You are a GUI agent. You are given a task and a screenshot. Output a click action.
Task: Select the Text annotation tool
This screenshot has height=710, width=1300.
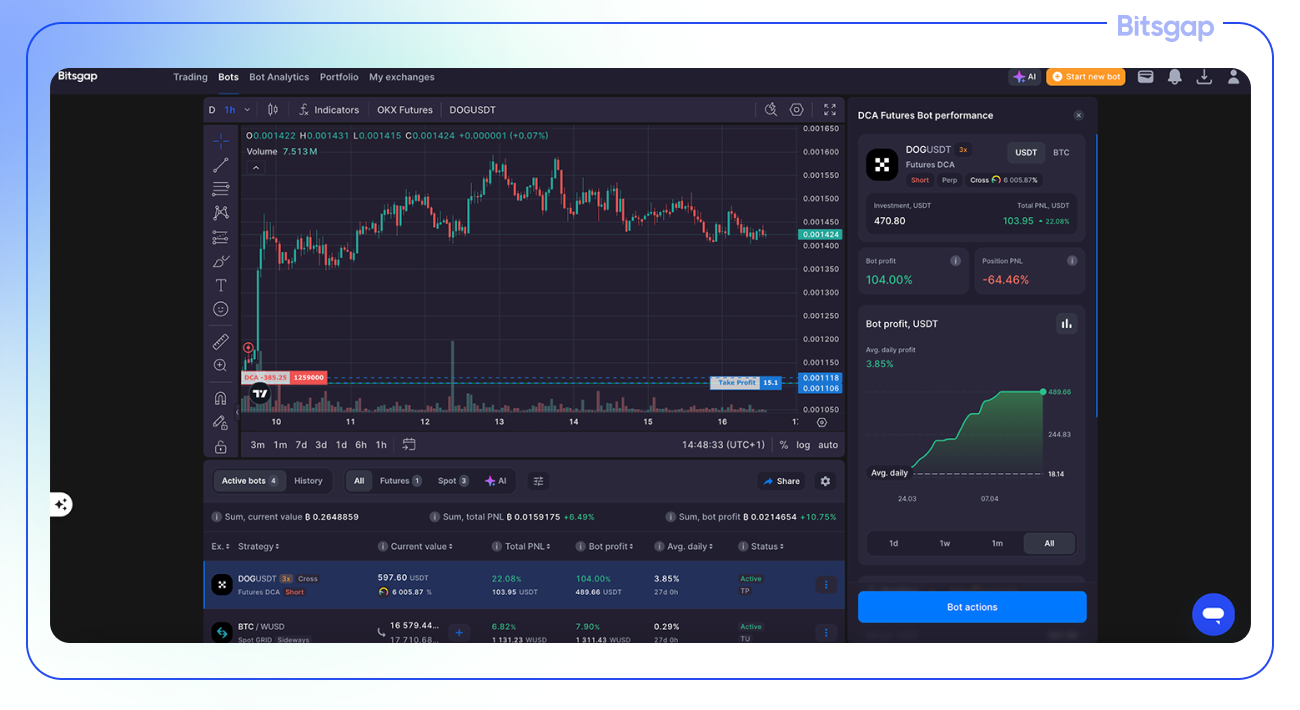coord(221,285)
